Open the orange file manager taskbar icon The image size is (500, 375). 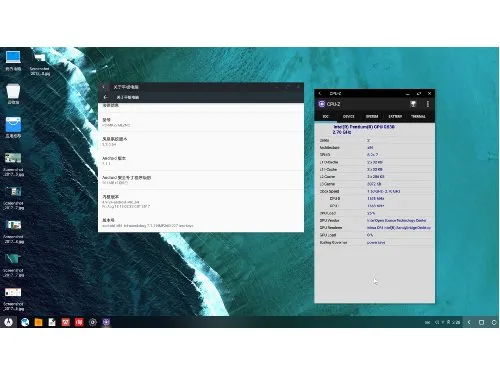point(38,322)
